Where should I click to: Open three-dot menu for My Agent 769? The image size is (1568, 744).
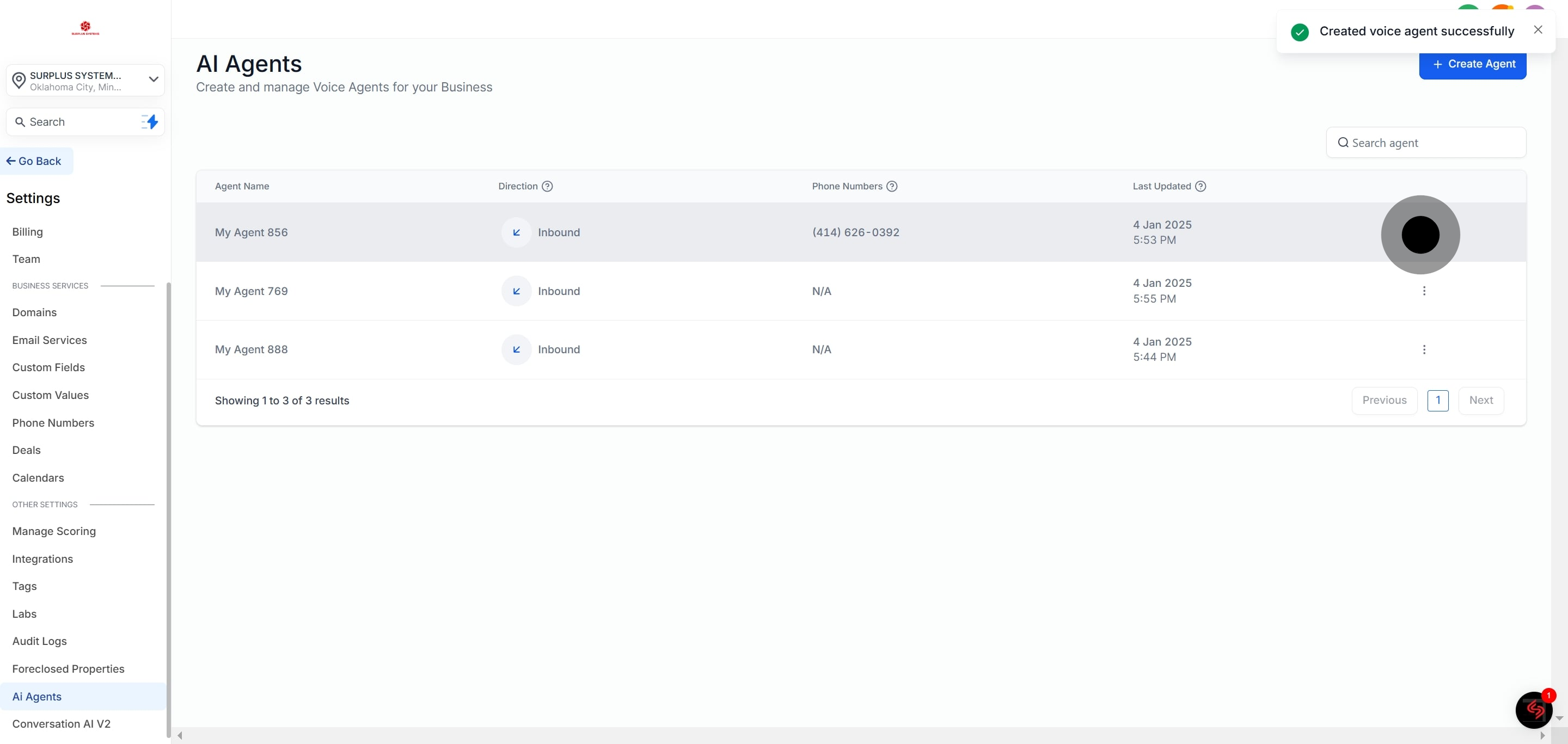(x=1424, y=291)
